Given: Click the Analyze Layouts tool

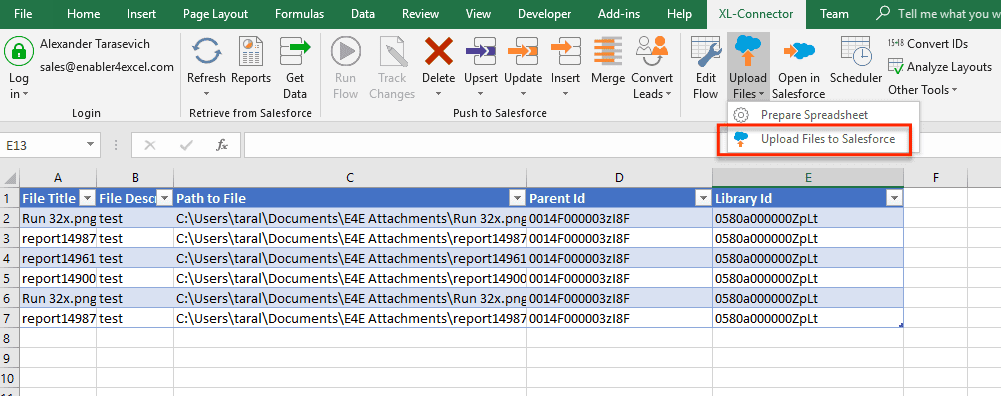Looking at the screenshot, I should pos(940,67).
